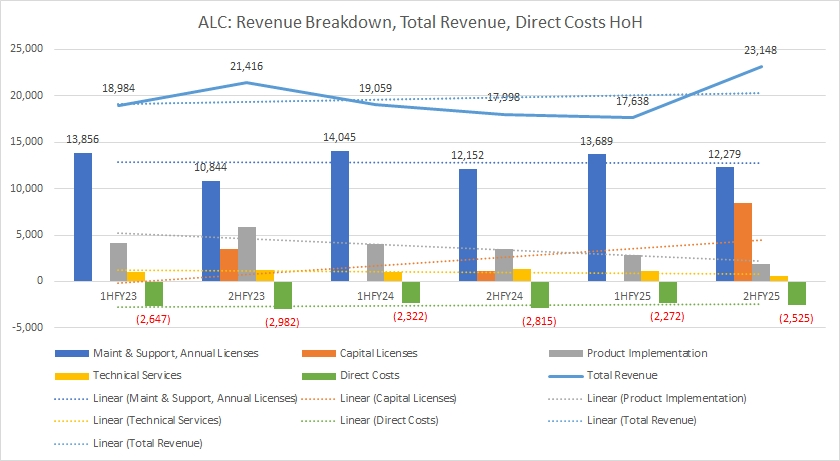Click the 13,856 data label
The image size is (840, 461).
click(83, 138)
